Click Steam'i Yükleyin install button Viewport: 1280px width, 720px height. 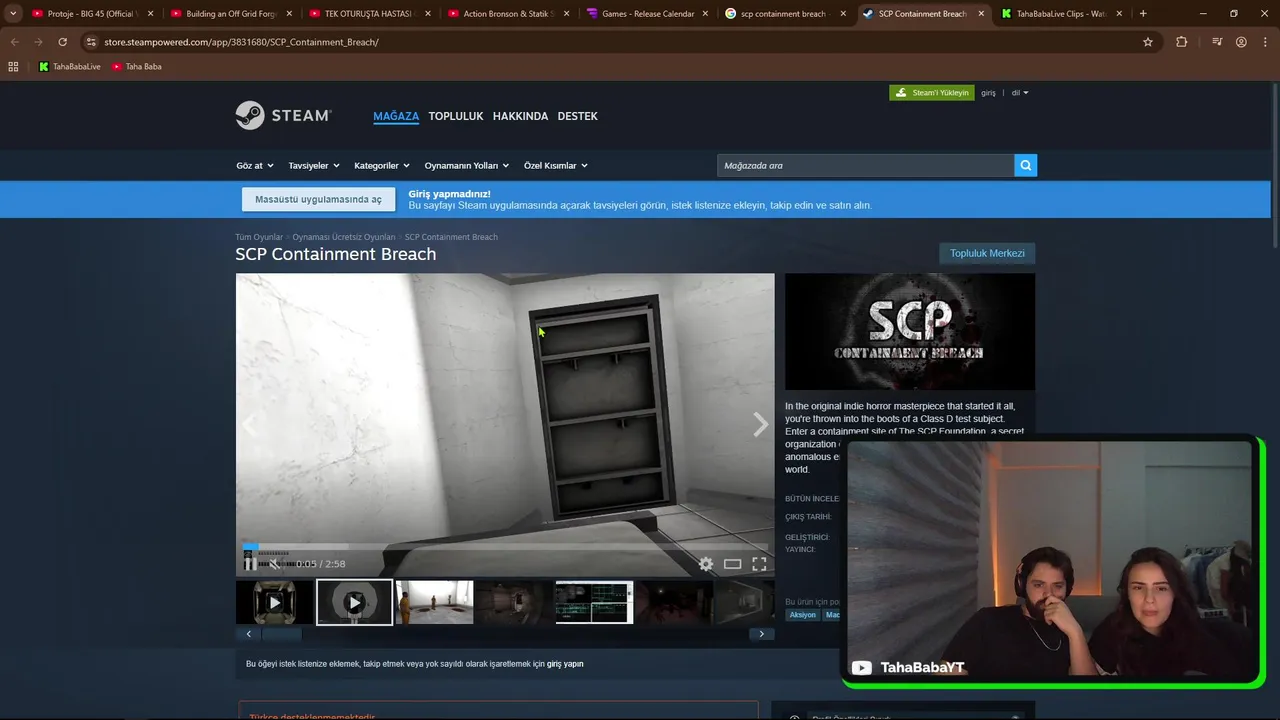coord(932,93)
